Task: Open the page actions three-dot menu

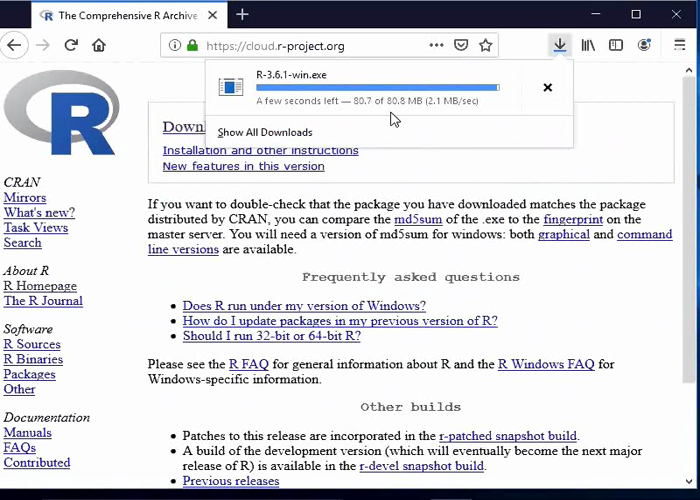Action: [436, 45]
